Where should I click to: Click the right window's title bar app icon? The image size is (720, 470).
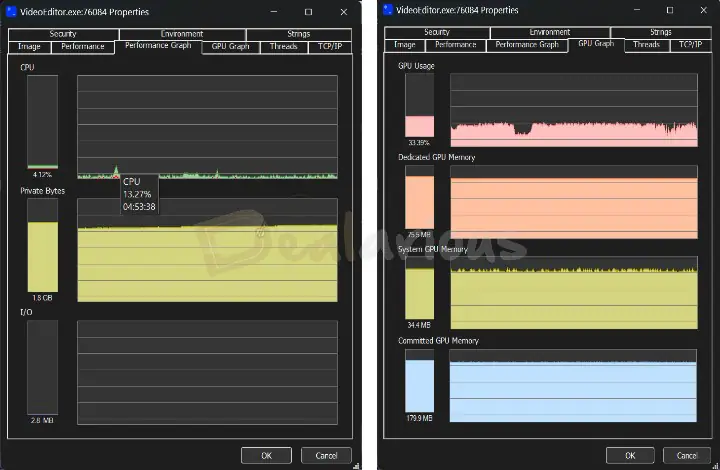tap(388, 10)
